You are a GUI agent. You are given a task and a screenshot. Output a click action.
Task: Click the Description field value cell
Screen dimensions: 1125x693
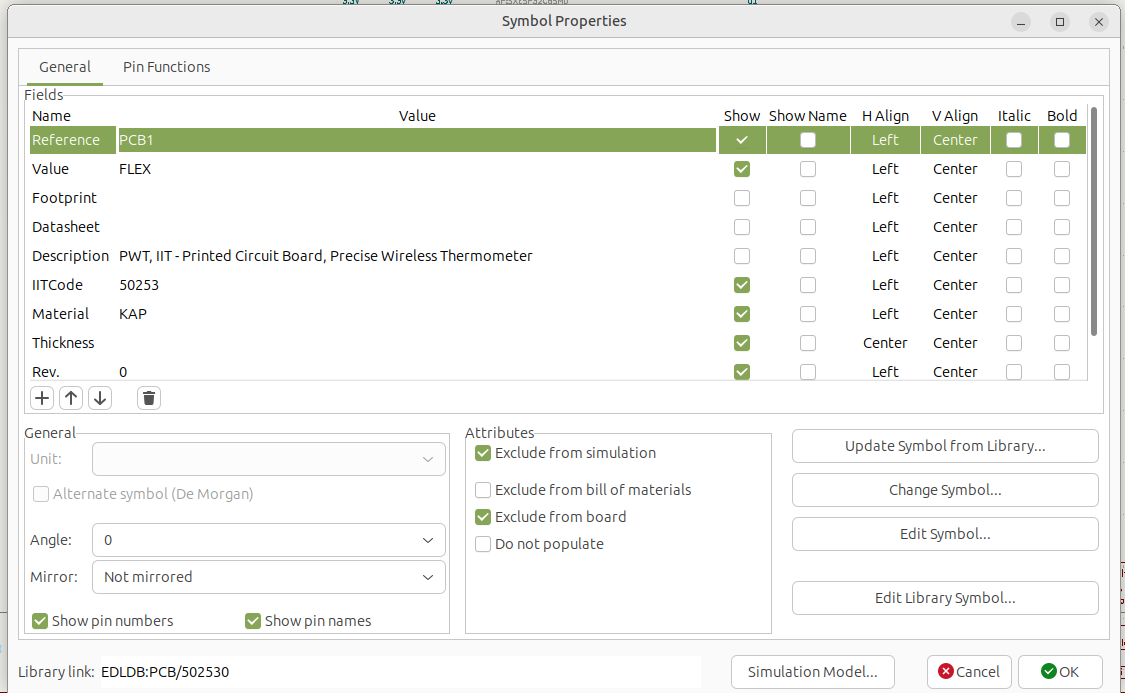tap(415, 256)
